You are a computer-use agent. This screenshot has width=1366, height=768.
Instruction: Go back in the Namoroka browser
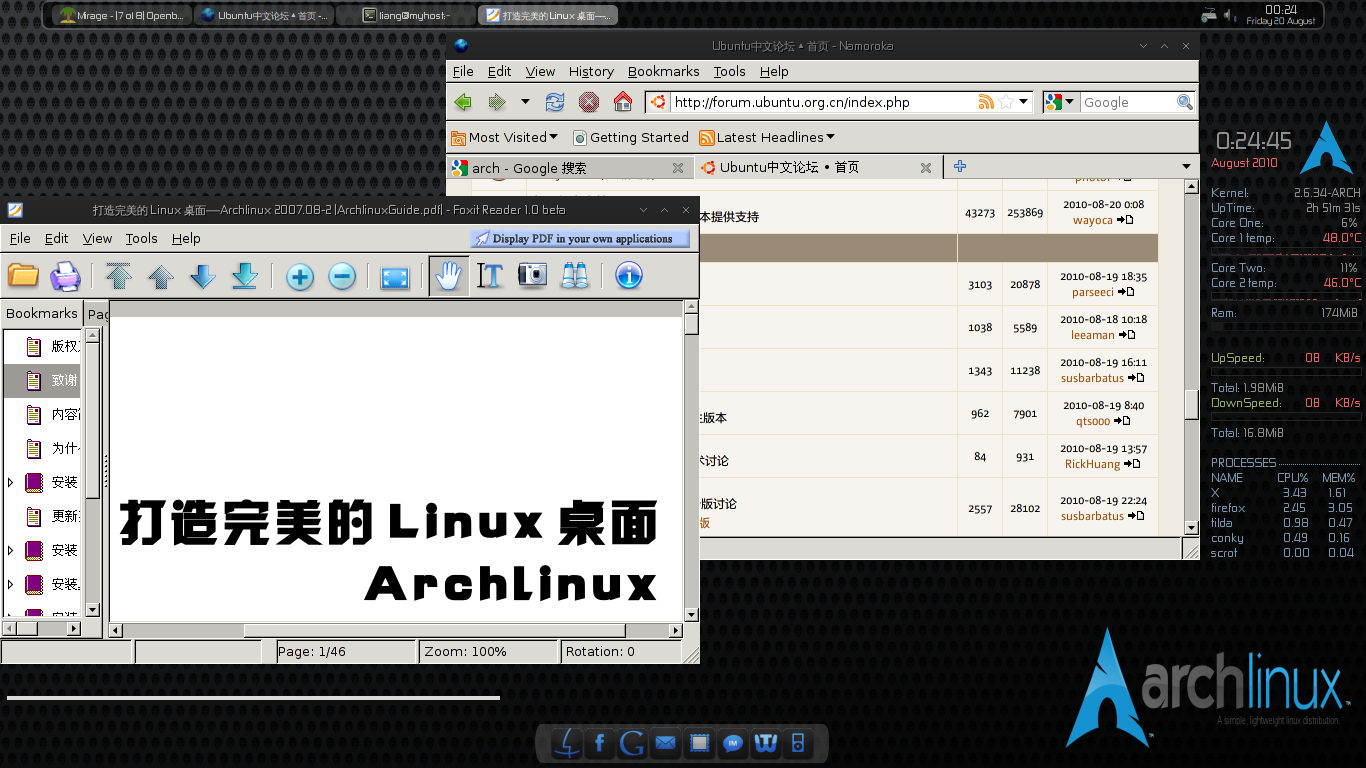(463, 102)
